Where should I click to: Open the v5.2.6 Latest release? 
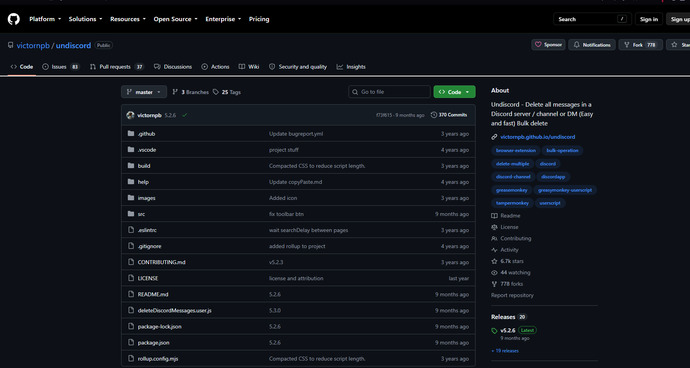pyautogui.click(x=514, y=330)
